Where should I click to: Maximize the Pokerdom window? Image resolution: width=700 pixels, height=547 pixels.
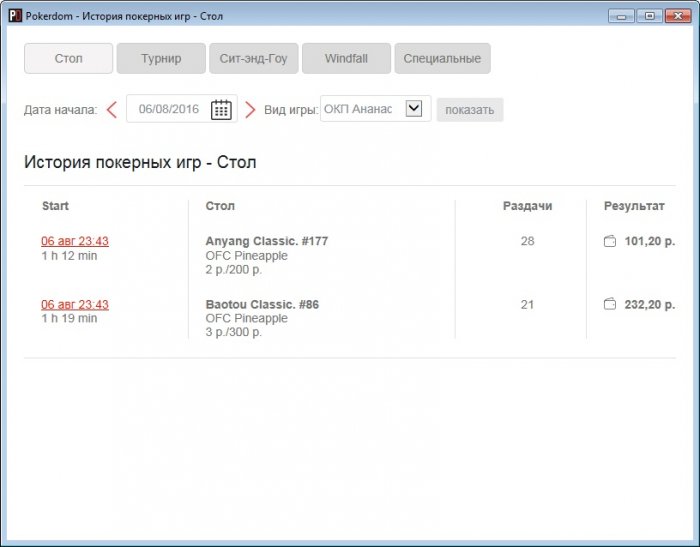[x=649, y=15]
